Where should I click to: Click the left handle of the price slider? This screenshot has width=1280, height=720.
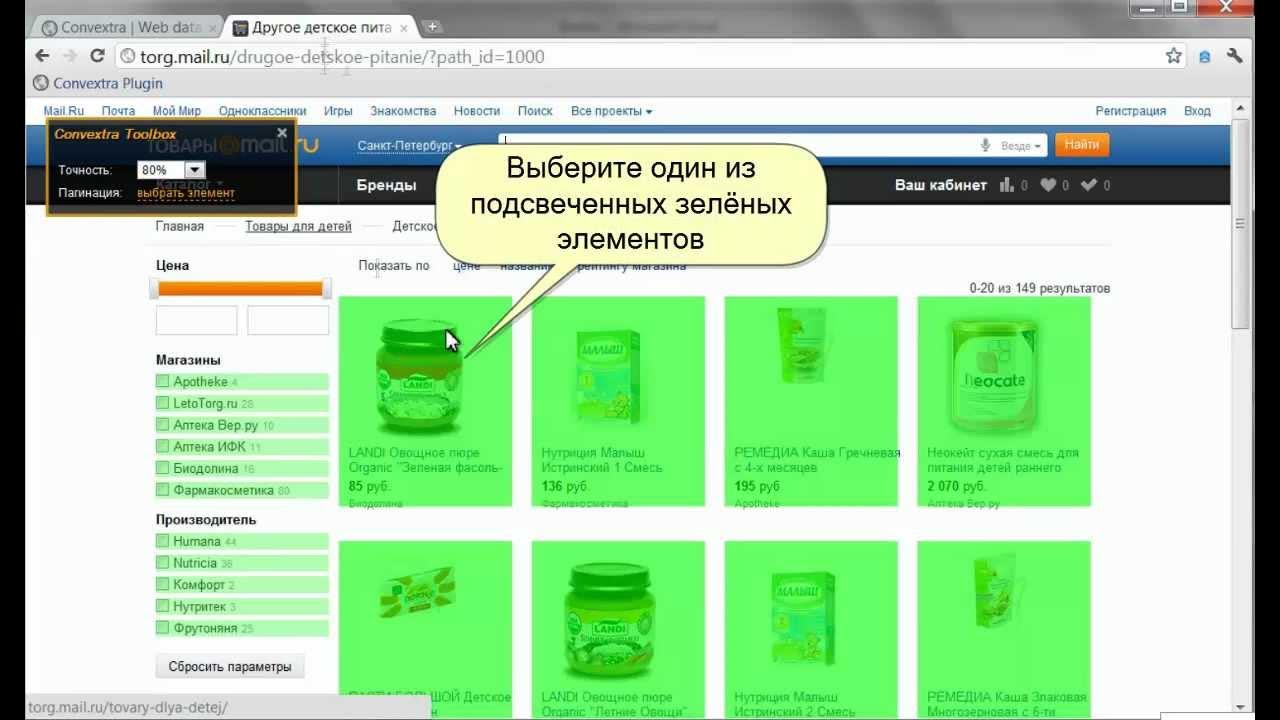(154, 289)
